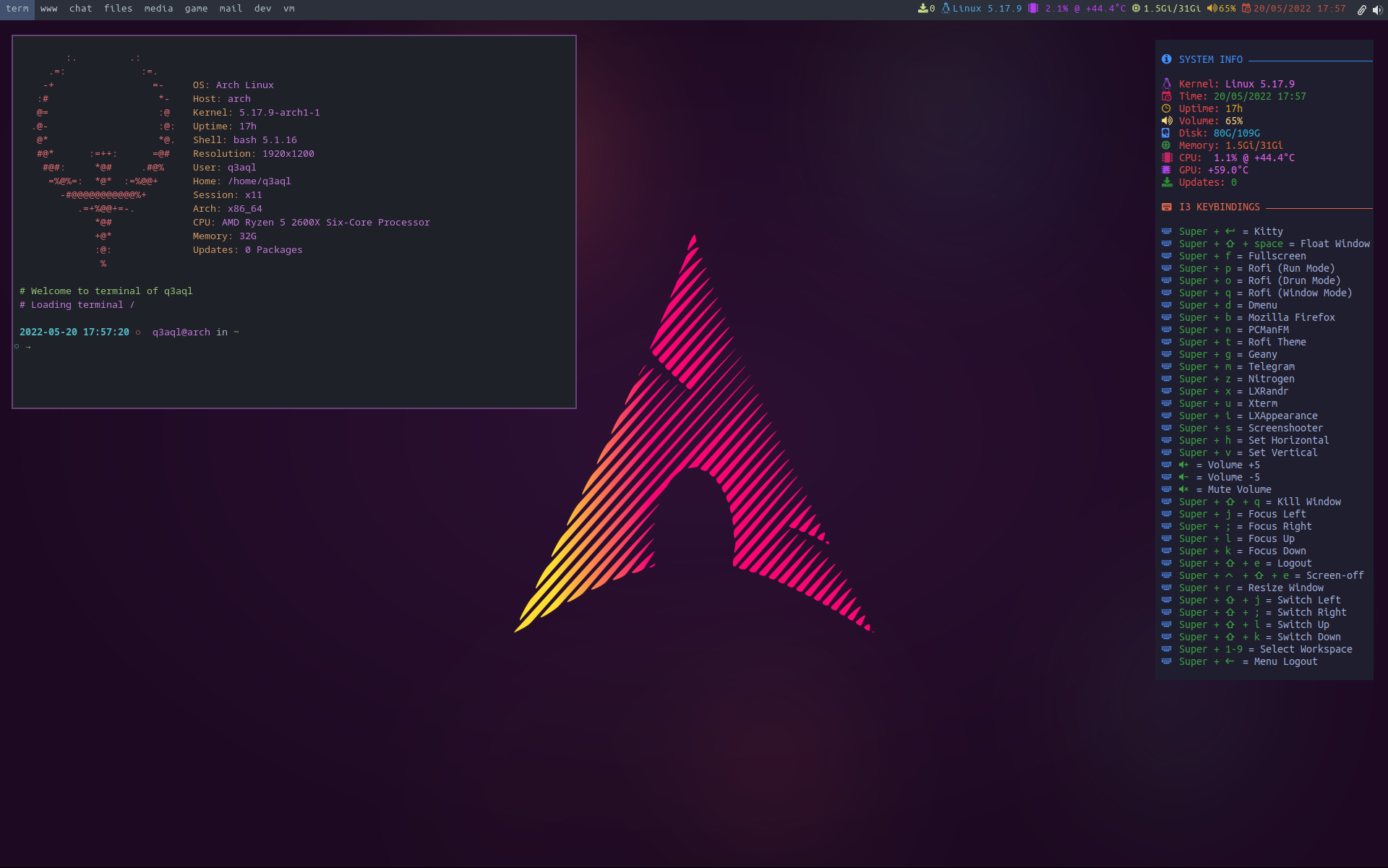This screenshot has width=1388, height=868.
Task: Click the GPU icon in conky panel
Action: (1166, 170)
